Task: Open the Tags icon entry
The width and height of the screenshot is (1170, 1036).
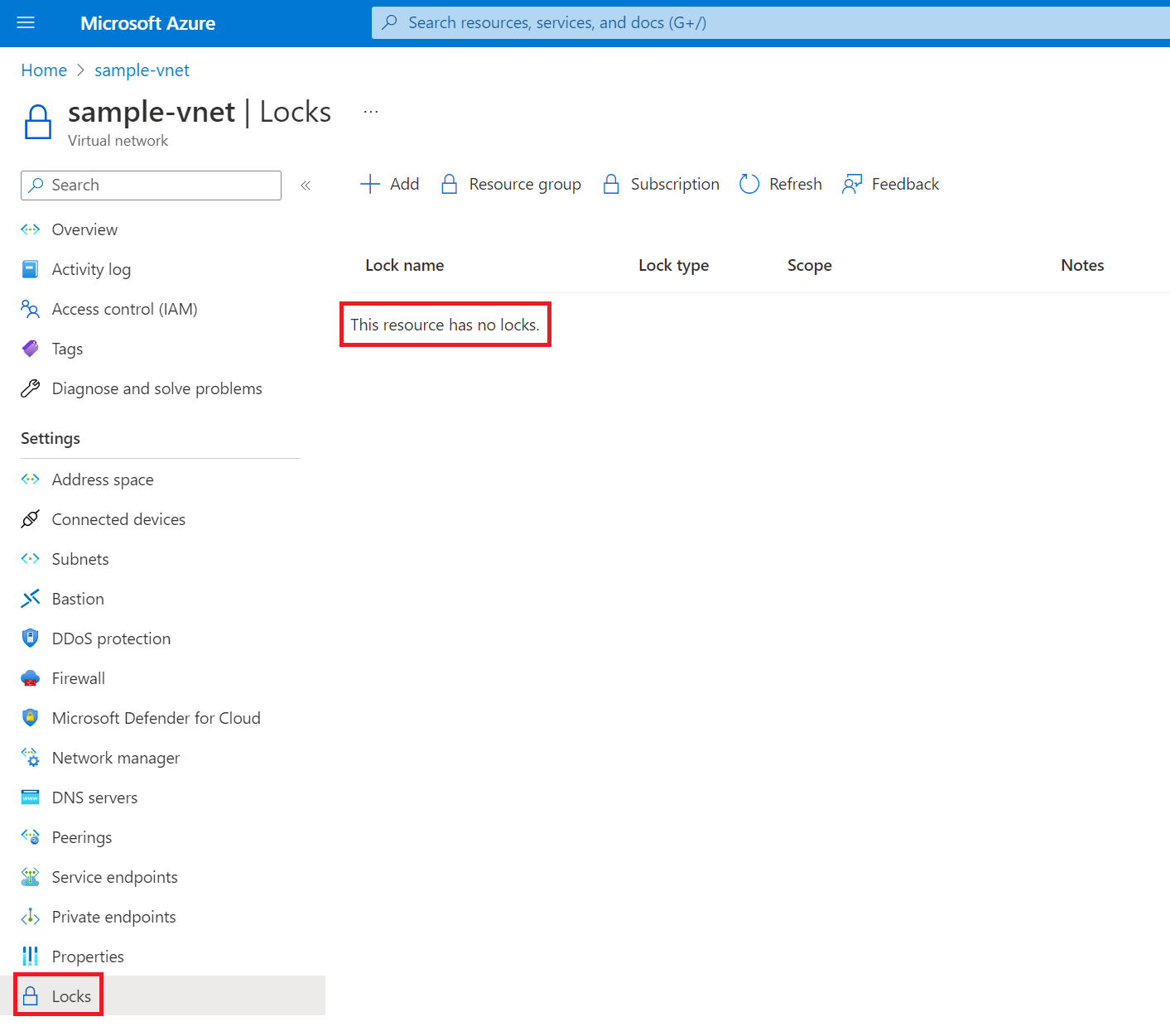Action: coord(31,349)
